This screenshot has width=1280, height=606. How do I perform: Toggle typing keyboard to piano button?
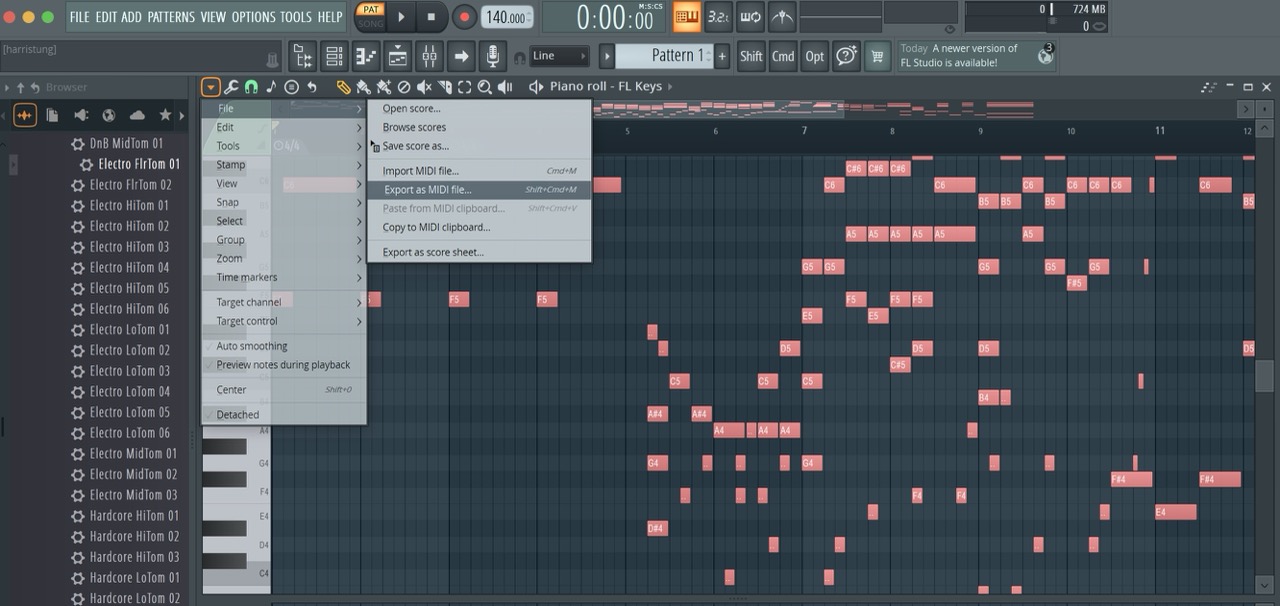(x=687, y=17)
